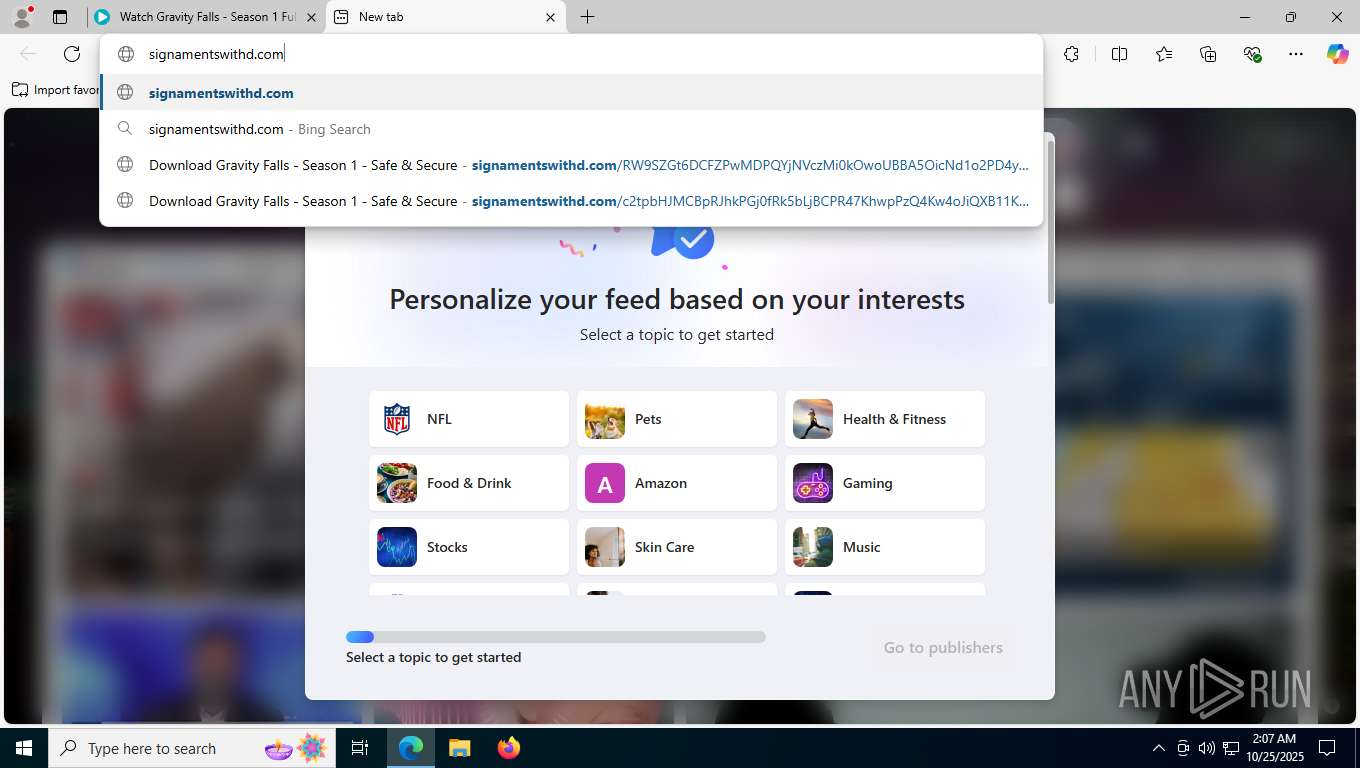Select the Food & Drink topic card
The image size is (1360, 768).
[469, 483]
